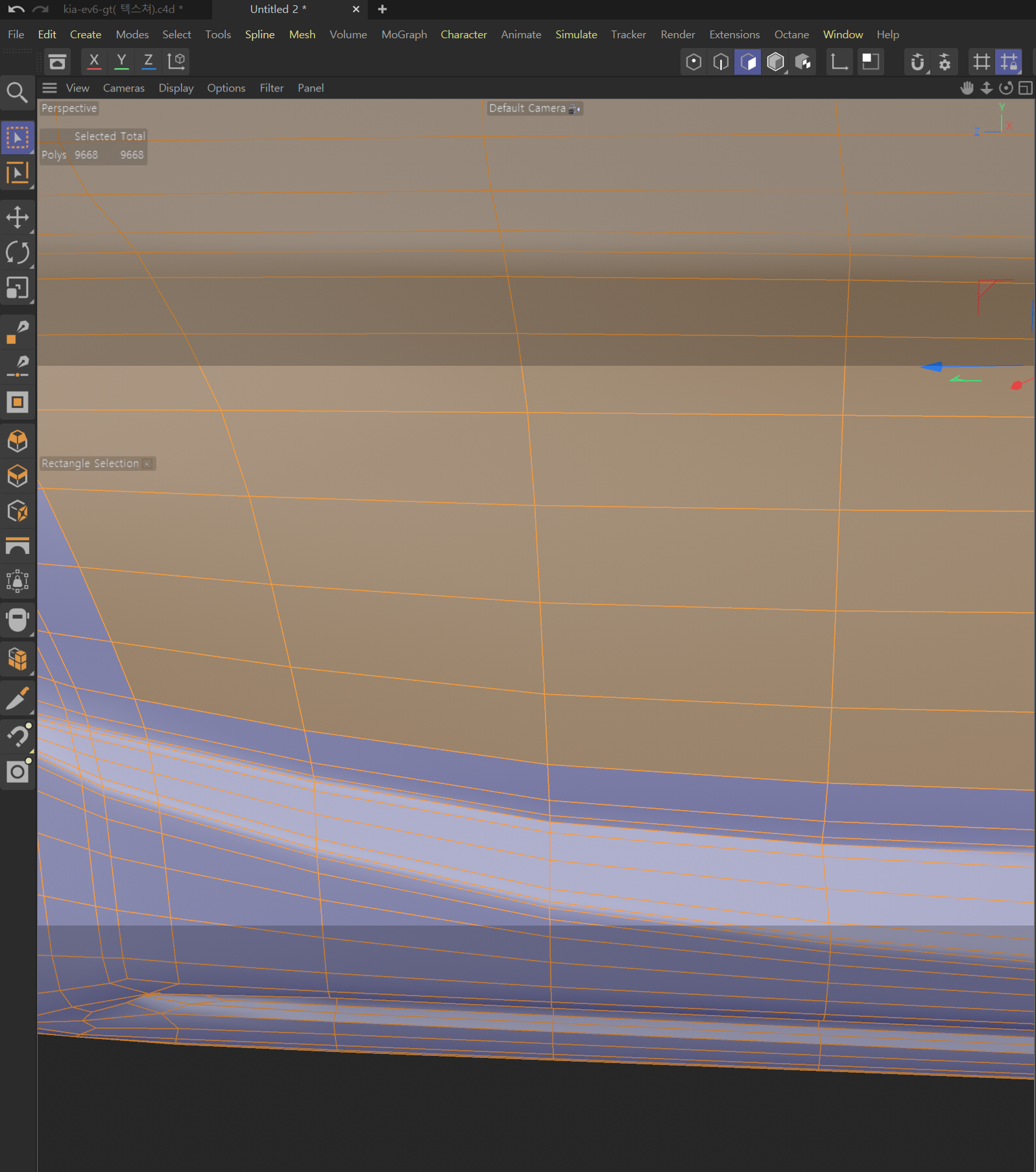1036x1172 pixels.
Task: Toggle Enable Axis mode
Action: tap(839, 62)
